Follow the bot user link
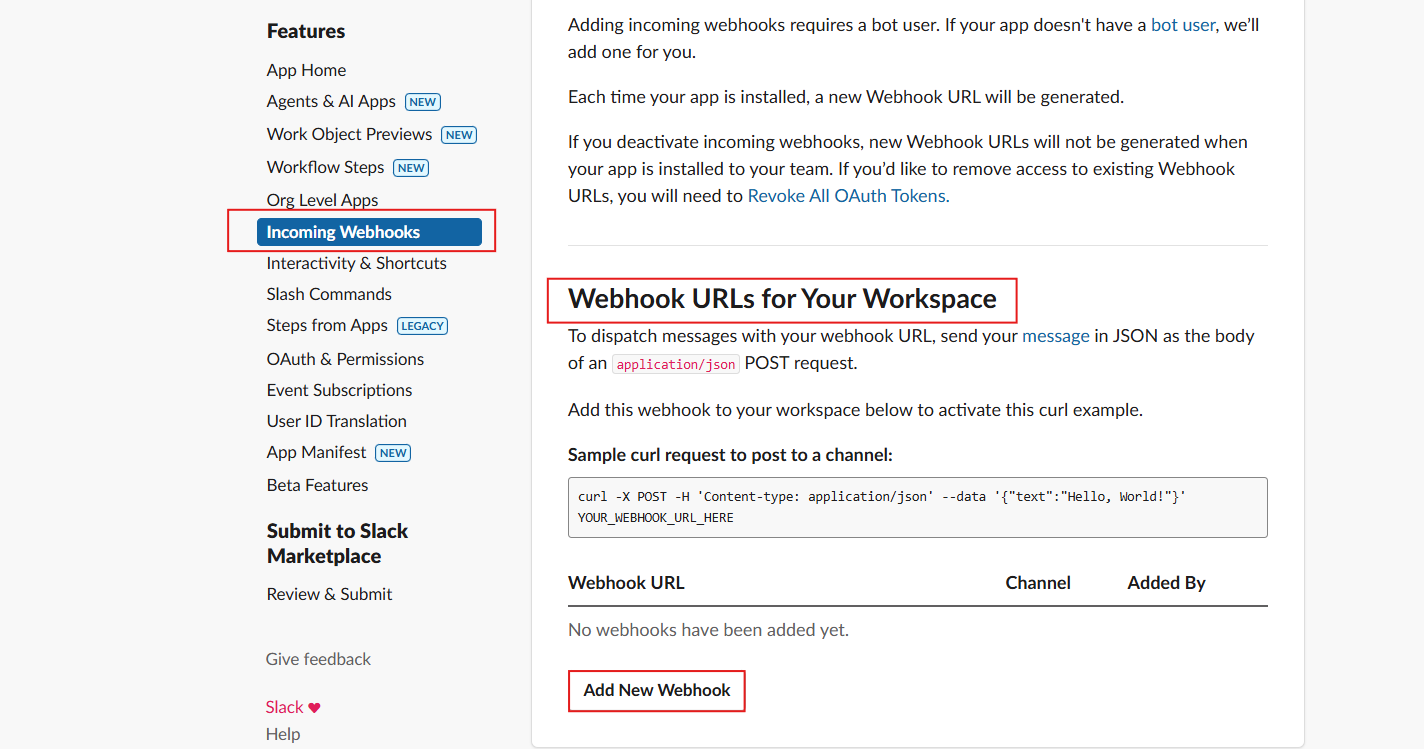 click(1183, 25)
